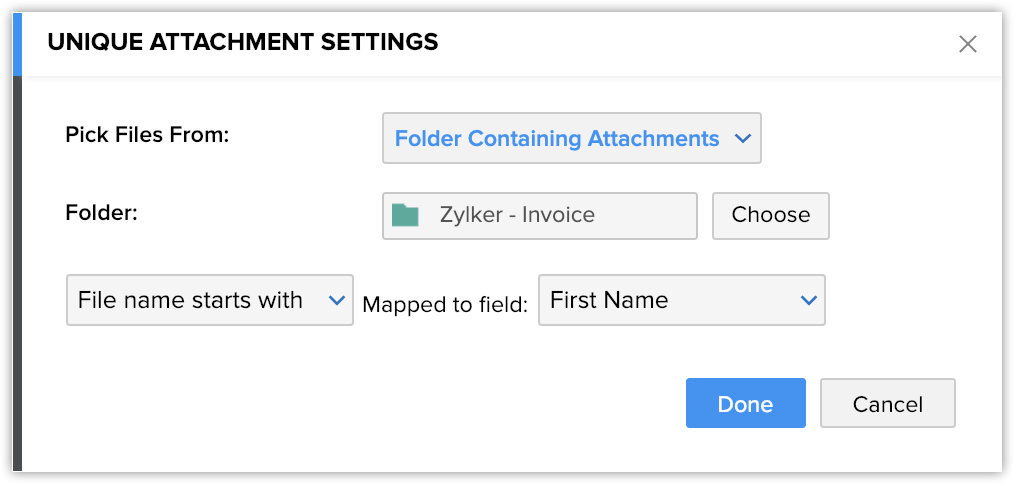Screen dimensions: 1014x484
Task: Click the green folder icon
Action: point(405,215)
